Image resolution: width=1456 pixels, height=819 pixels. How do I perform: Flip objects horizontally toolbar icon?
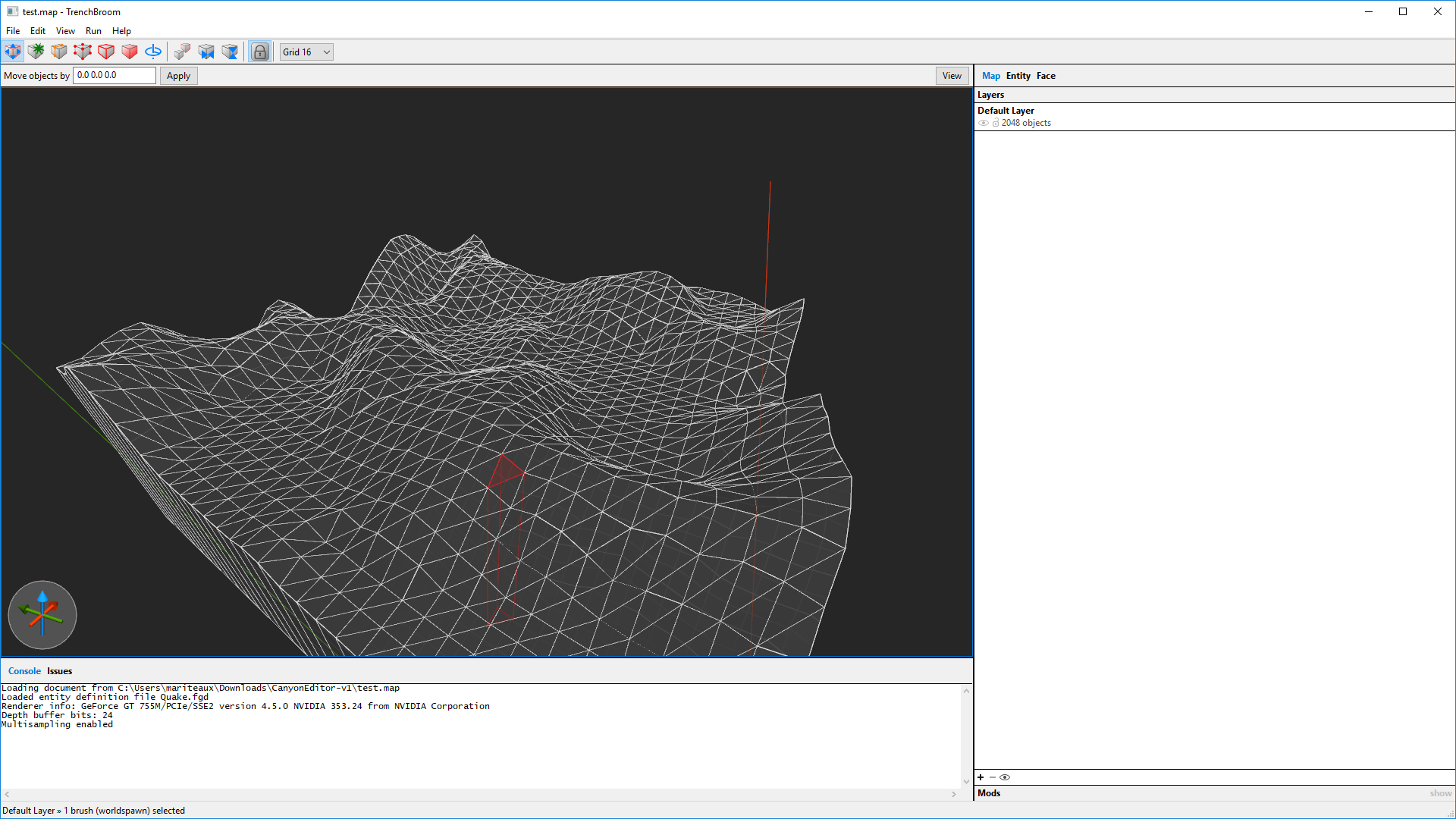tap(206, 52)
